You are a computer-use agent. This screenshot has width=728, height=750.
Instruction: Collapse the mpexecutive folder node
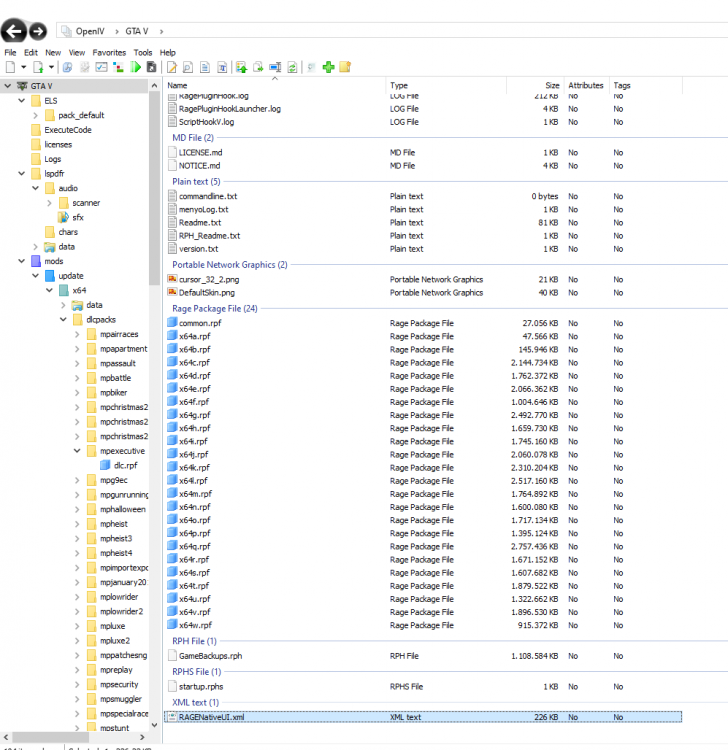tap(77, 451)
